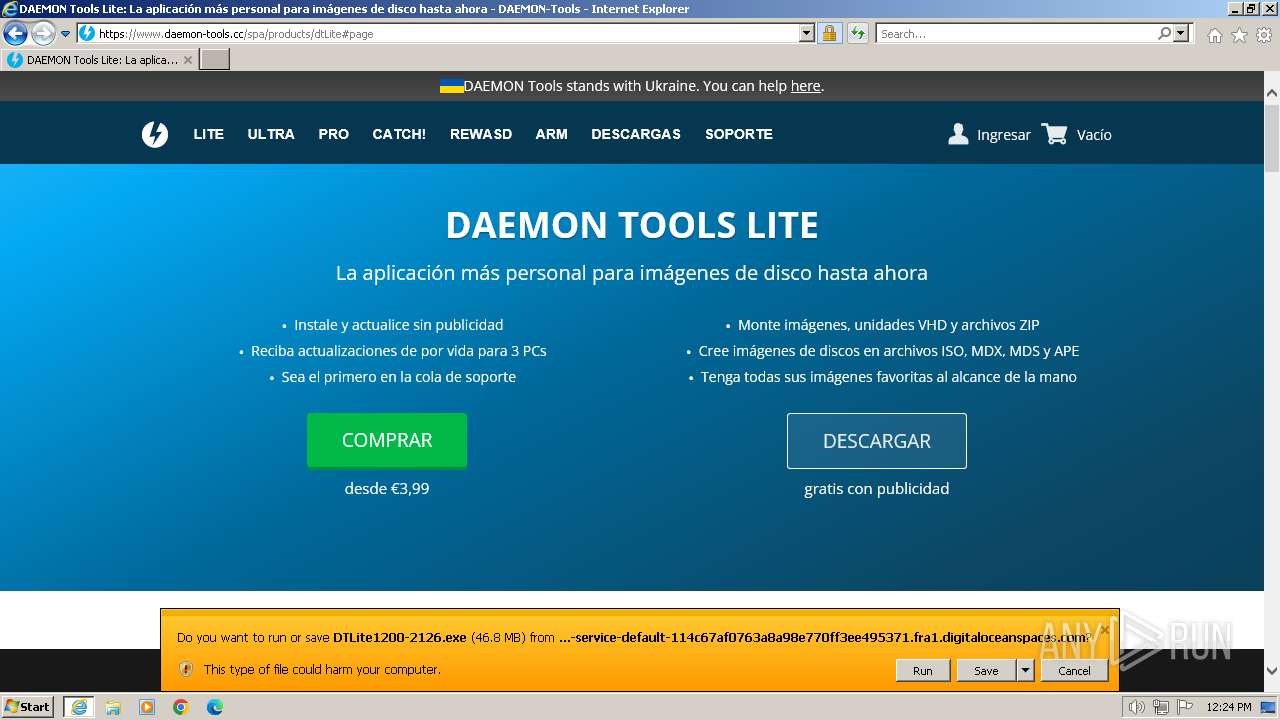Close the DAEMON Tools Lite tab
Viewport: 1280px width, 720px height.
pos(188,60)
